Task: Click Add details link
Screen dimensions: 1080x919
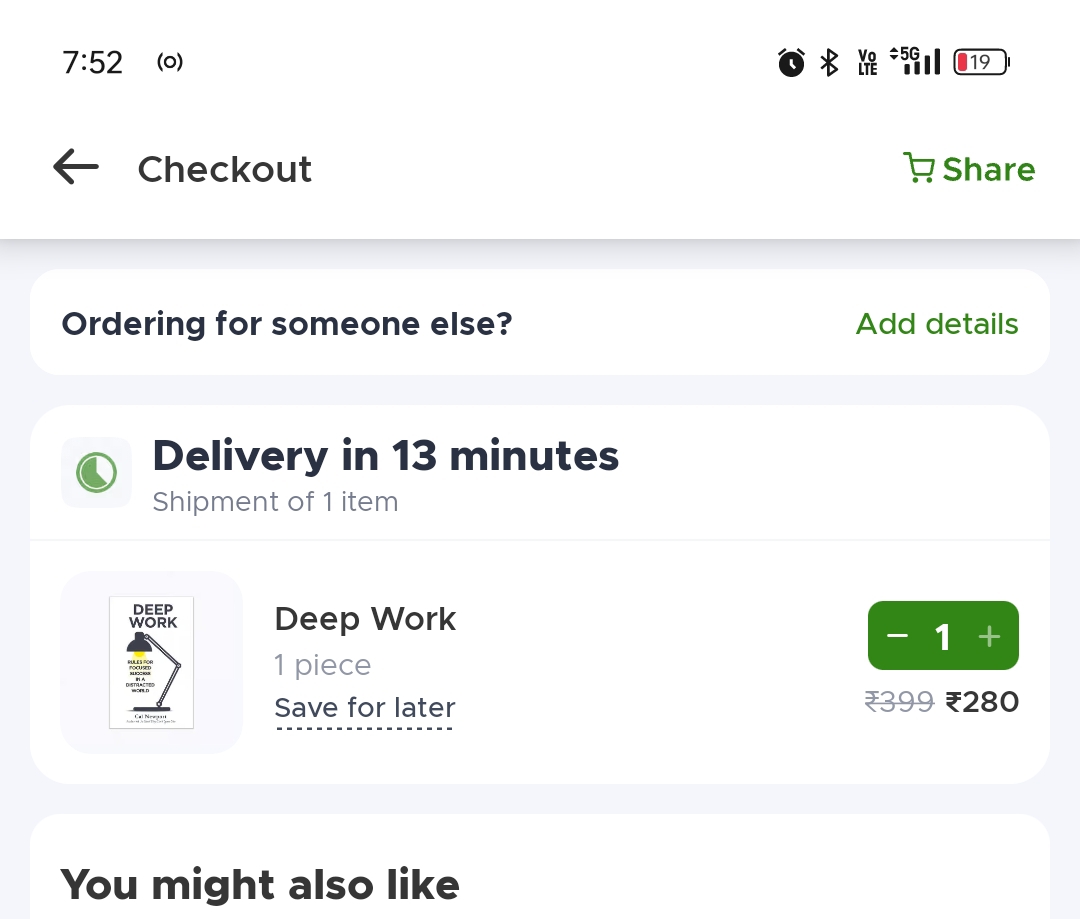Action: 937,324
